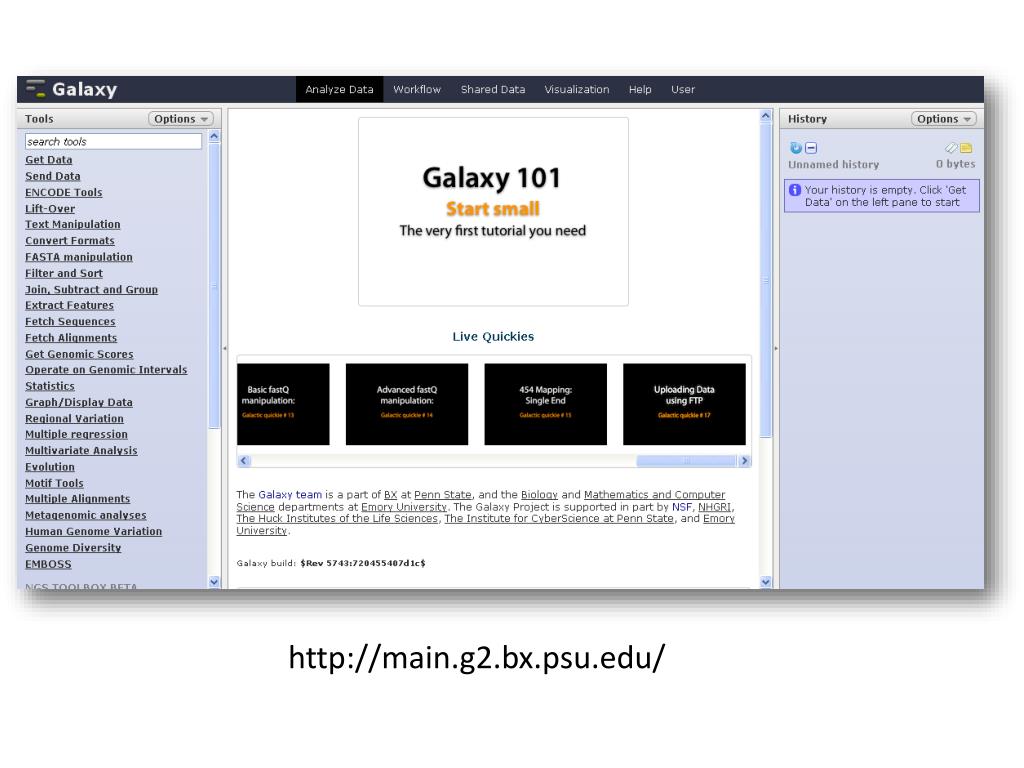Click the left arrow of Live Quickies carousel

(x=244, y=460)
